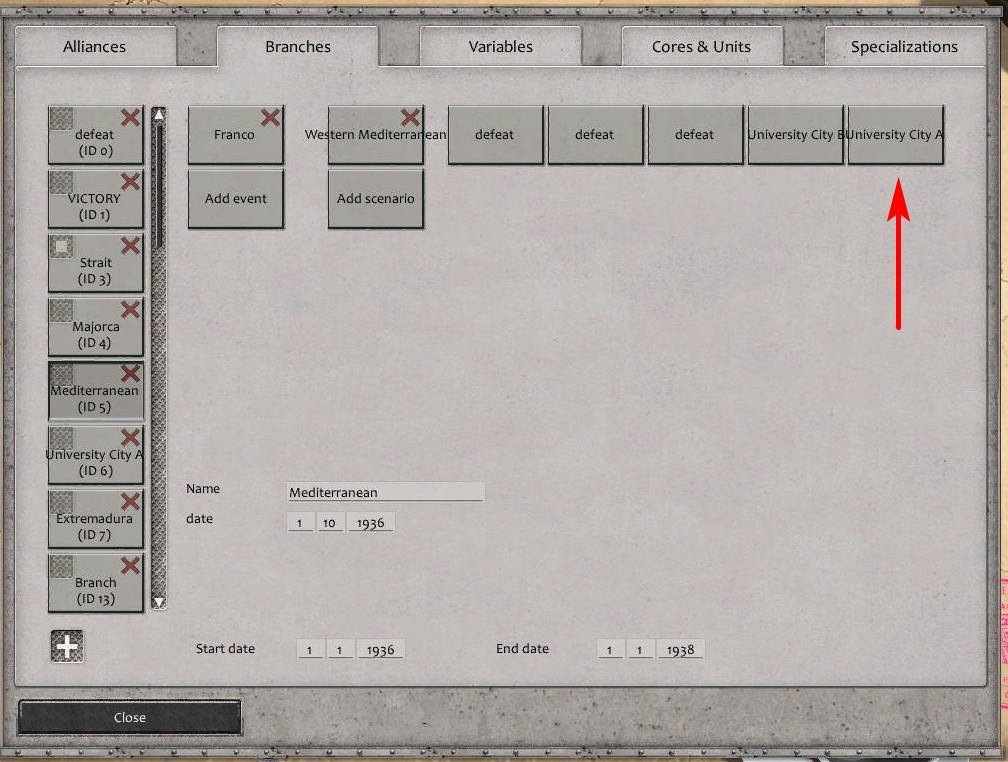This screenshot has width=1008, height=762.
Task: Select the Western Mediterranean scenario
Action: point(375,135)
